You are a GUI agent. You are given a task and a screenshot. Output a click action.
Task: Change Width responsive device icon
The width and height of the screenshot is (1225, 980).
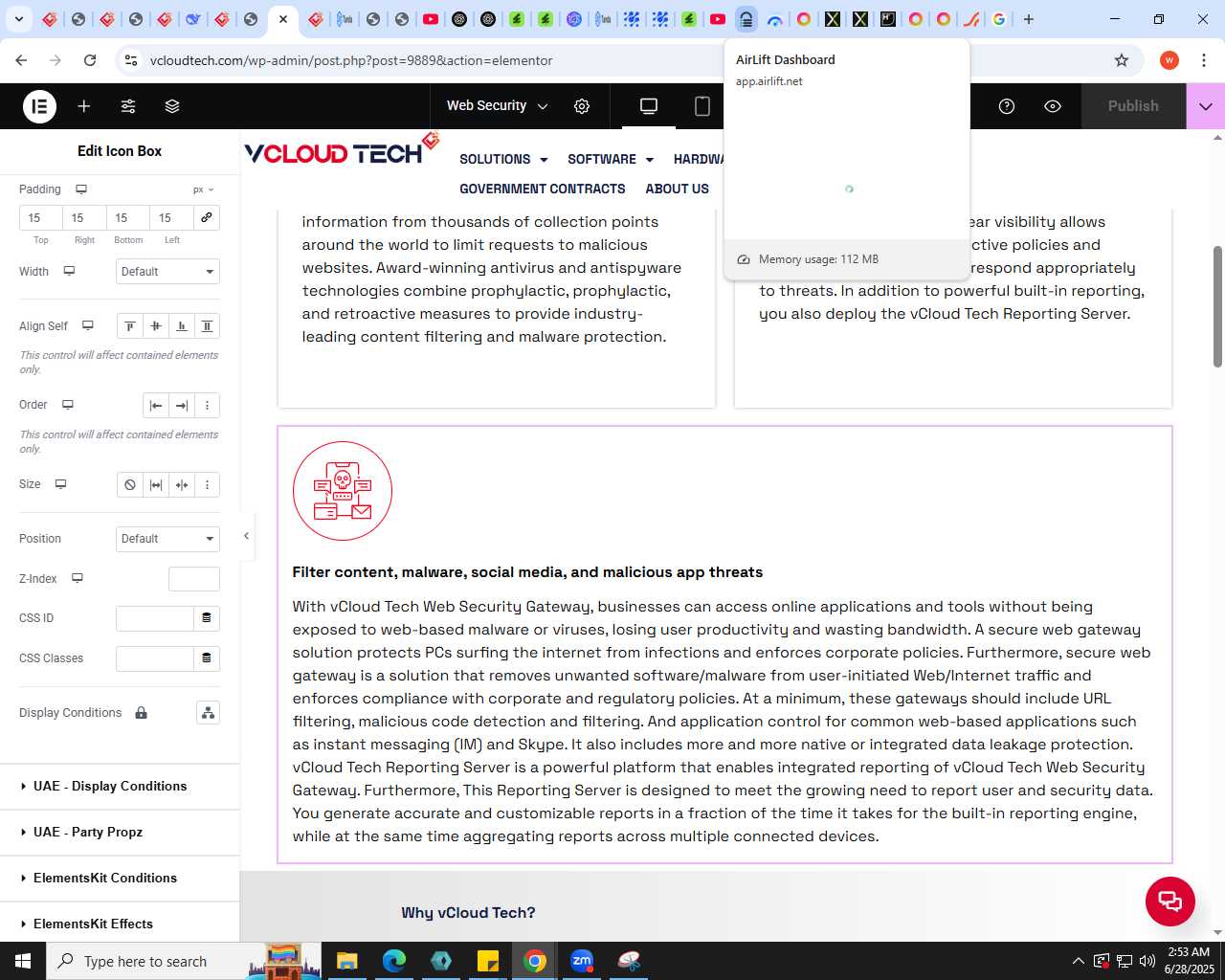tap(69, 271)
